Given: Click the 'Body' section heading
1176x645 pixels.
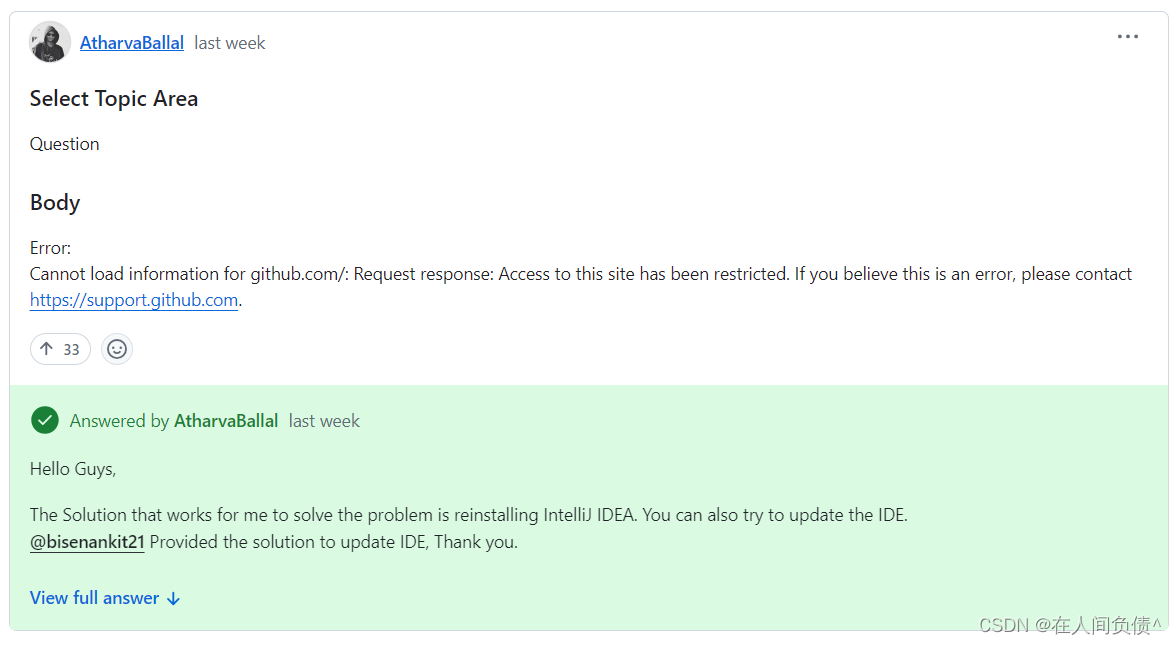Looking at the screenshot, I should [x=55, y=202].
